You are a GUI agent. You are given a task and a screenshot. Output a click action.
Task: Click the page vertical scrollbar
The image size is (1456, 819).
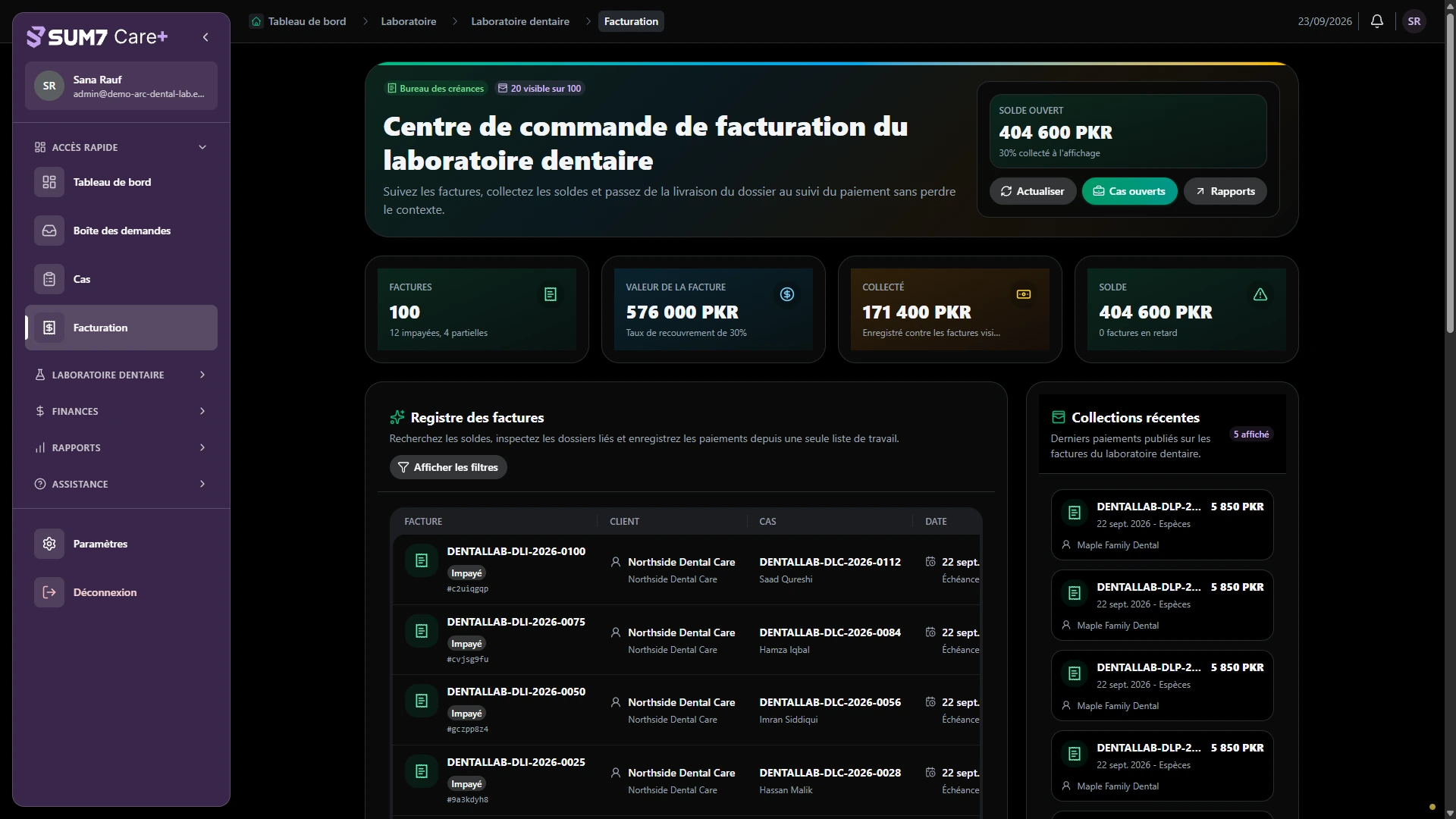coord(1450,174)
